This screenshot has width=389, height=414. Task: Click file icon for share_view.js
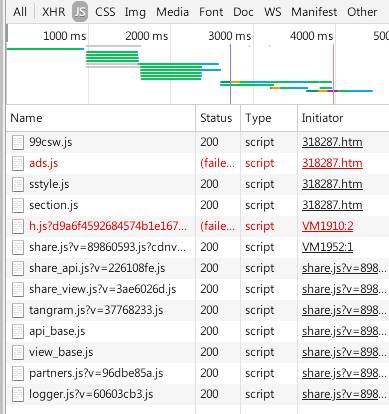point(18,289)
